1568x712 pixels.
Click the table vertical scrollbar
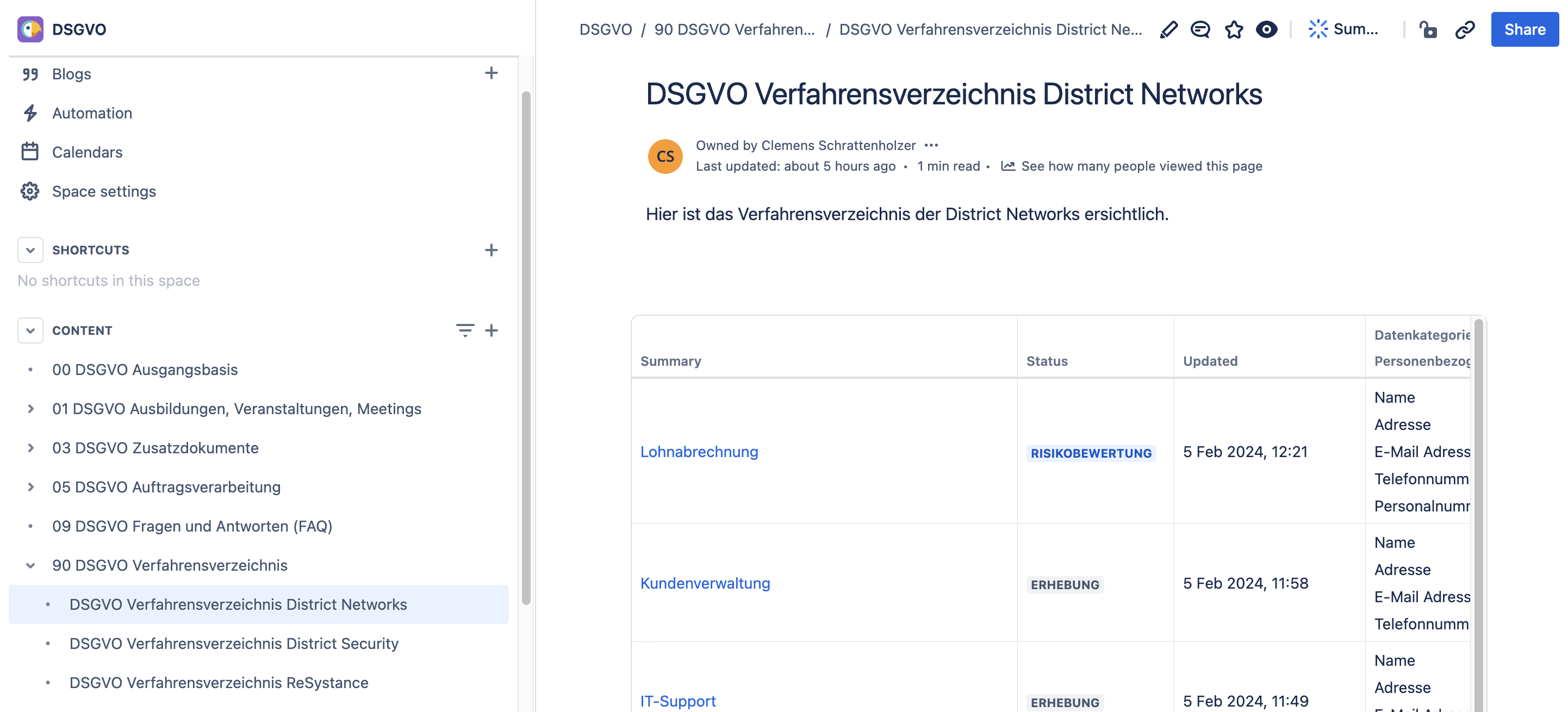pos(1478,511)
